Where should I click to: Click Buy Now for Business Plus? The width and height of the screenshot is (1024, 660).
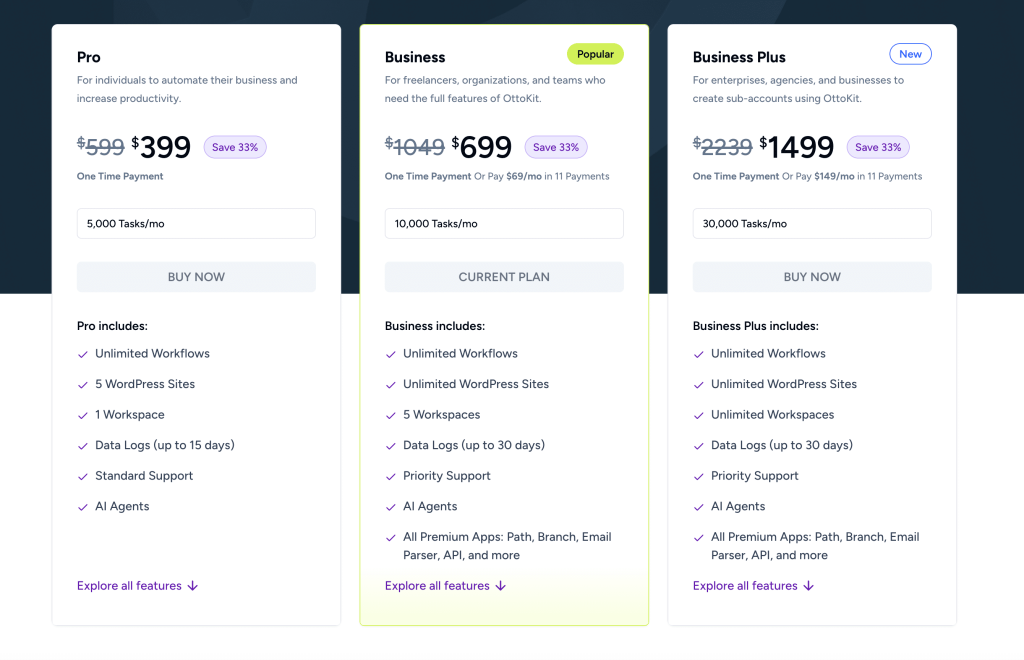812,277
